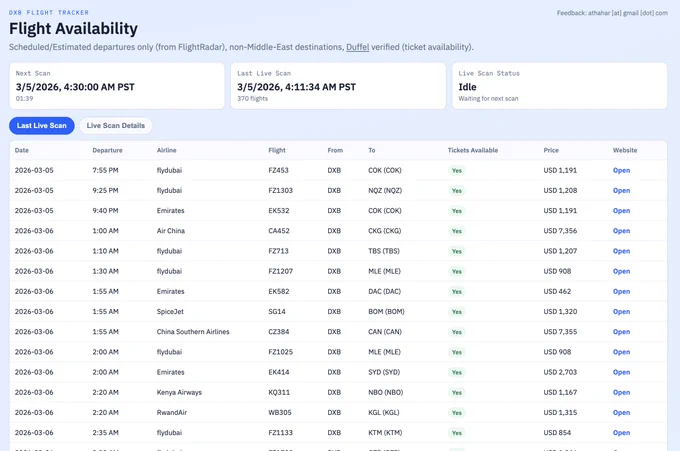
Task: Click the RwandAir airline cell
Action: [172, 412]
